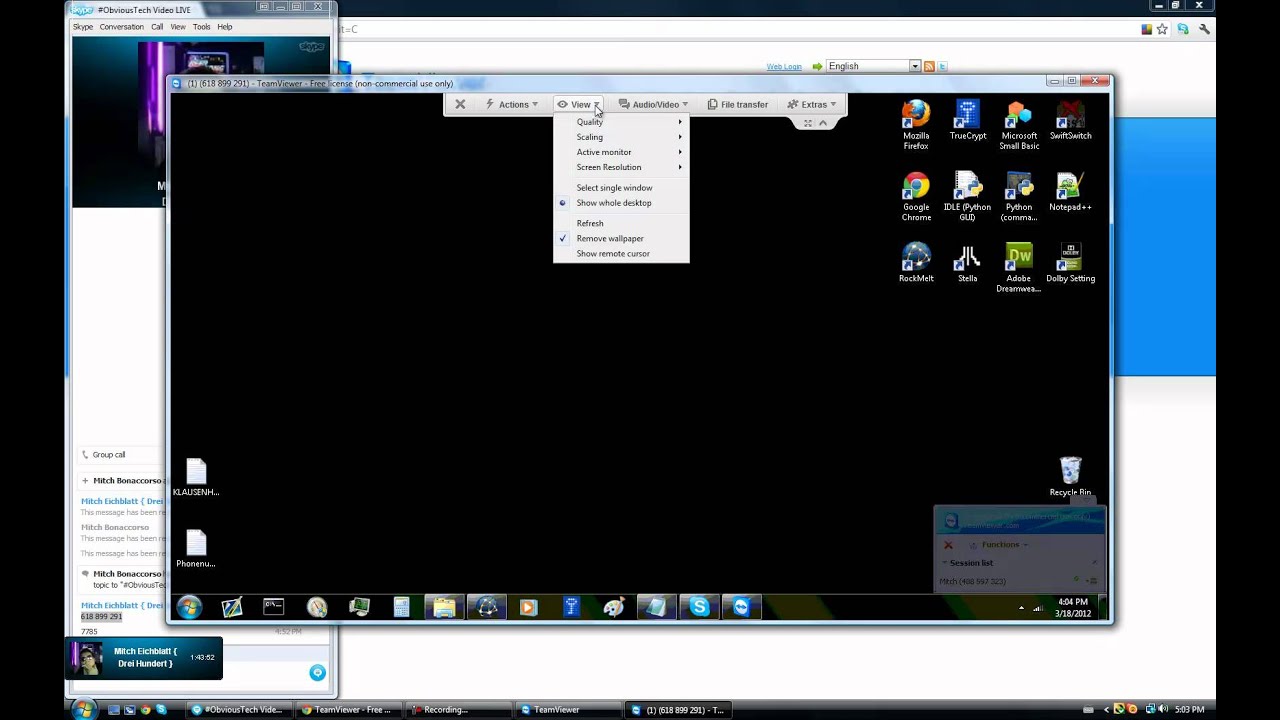Enable Show remote cursor option
The width and height of the screenshot is (1280, 720).
click(x=612, y=254)
